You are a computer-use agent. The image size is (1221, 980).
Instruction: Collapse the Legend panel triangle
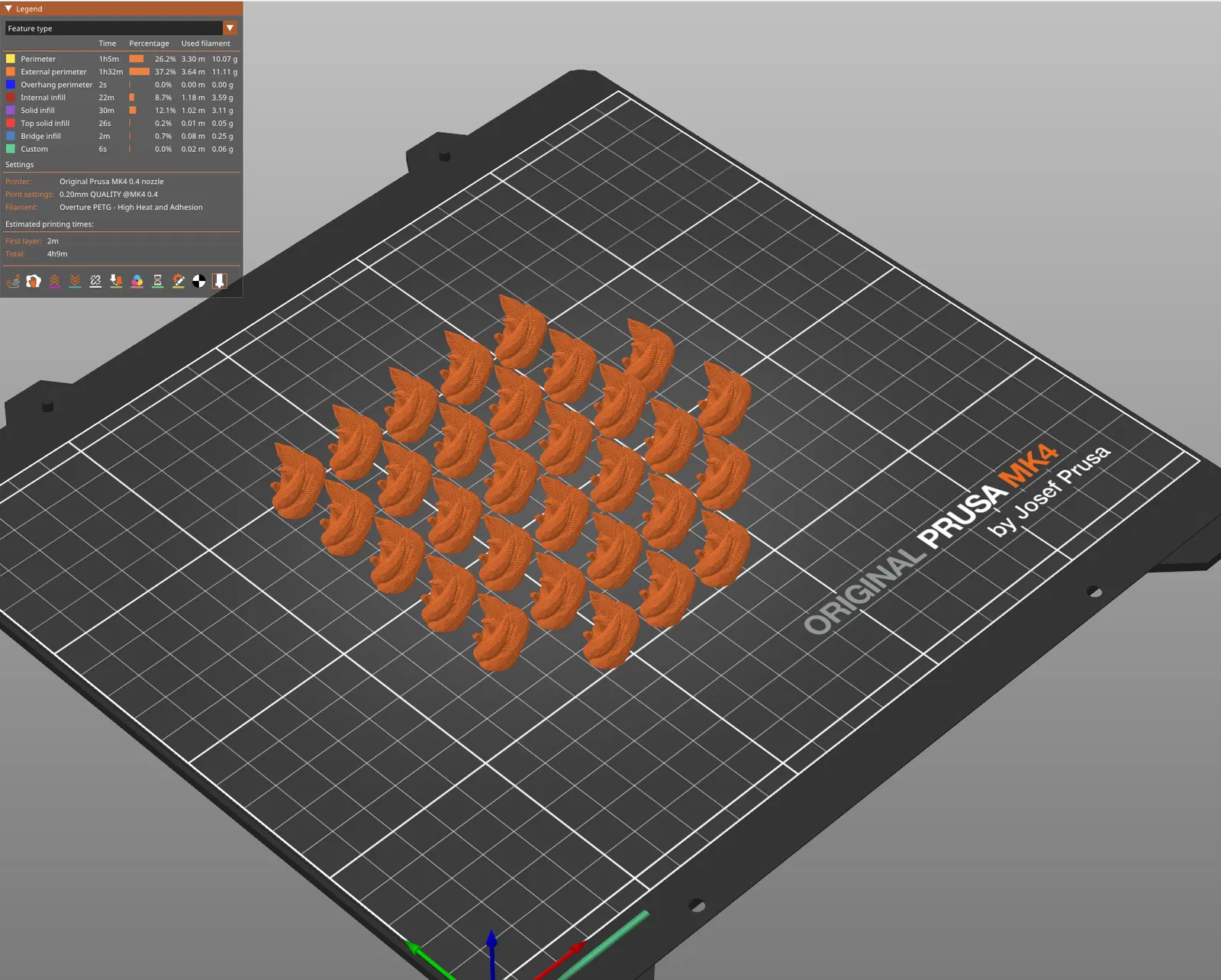click(8, 8)
